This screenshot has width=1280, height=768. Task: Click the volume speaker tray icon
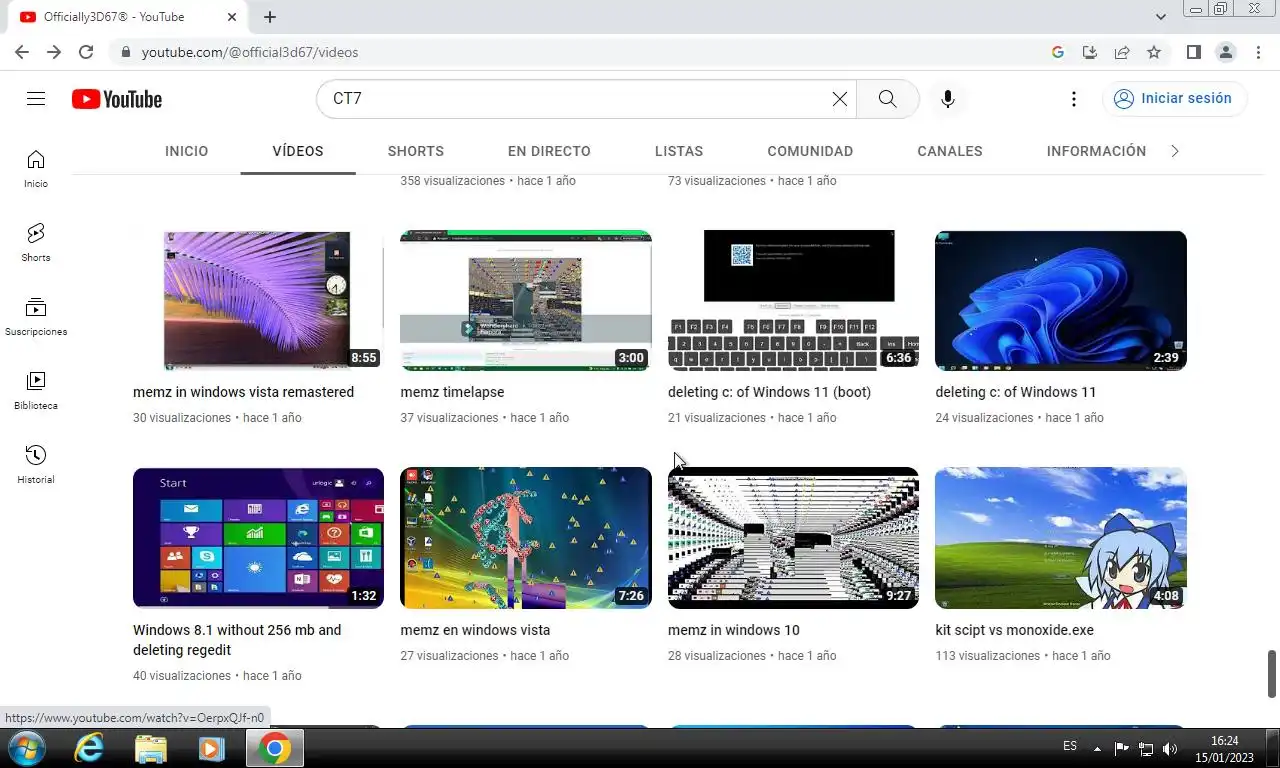(x=1170, y=748)
